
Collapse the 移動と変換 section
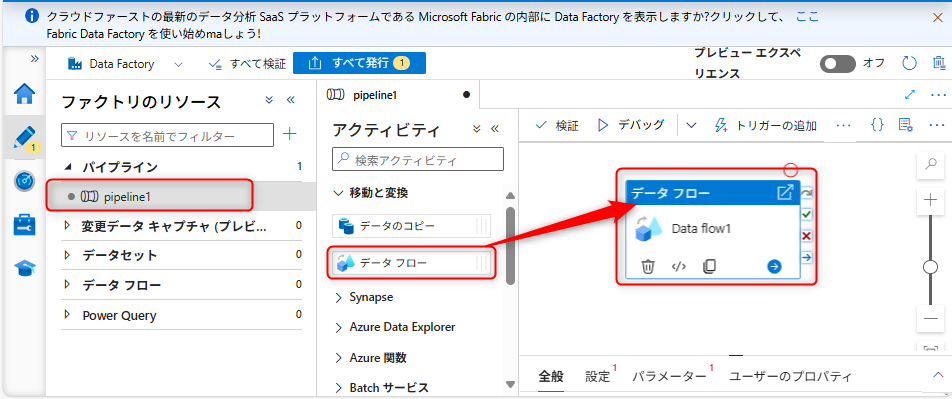tap(338, 193)
